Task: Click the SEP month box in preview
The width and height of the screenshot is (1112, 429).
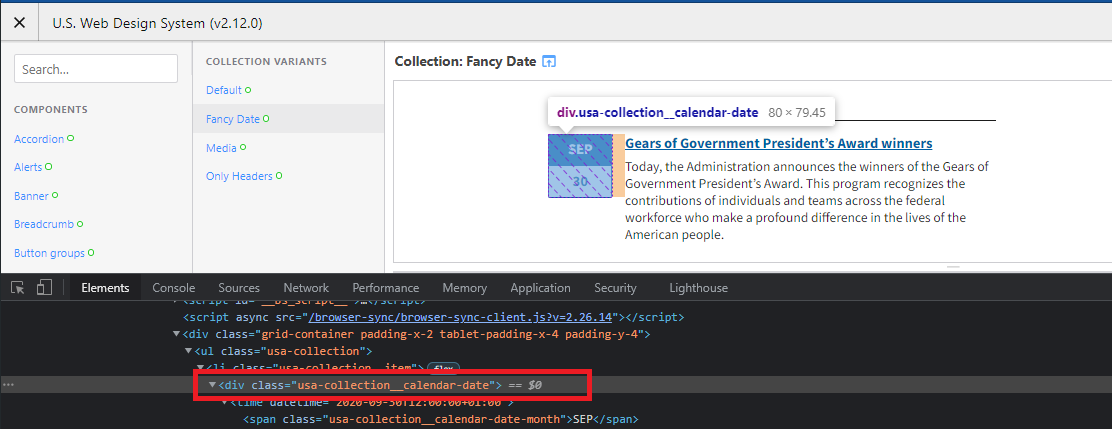Action: tap(580, 150)
